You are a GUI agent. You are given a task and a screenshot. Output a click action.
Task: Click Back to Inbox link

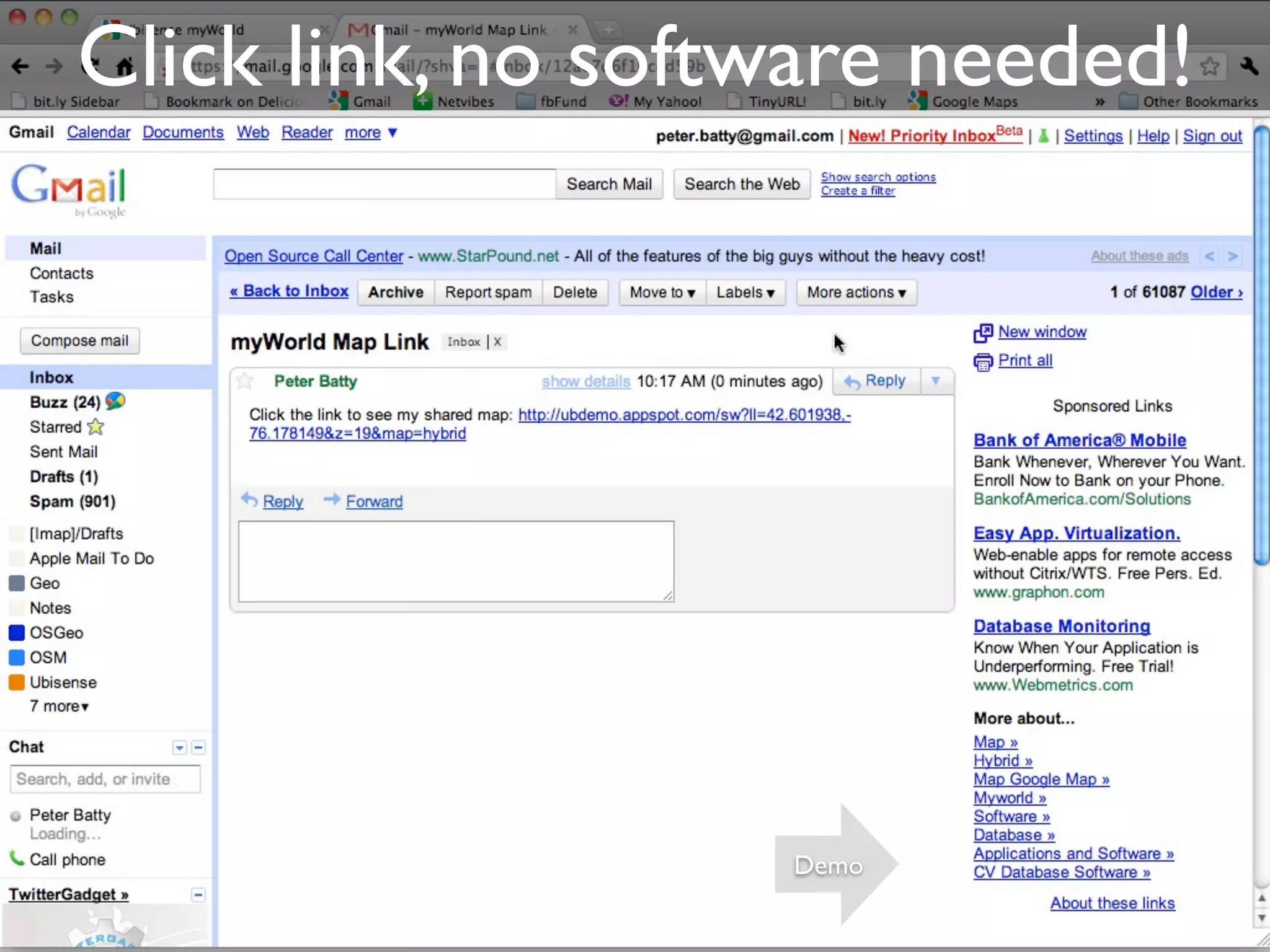[x=289, y=291]
